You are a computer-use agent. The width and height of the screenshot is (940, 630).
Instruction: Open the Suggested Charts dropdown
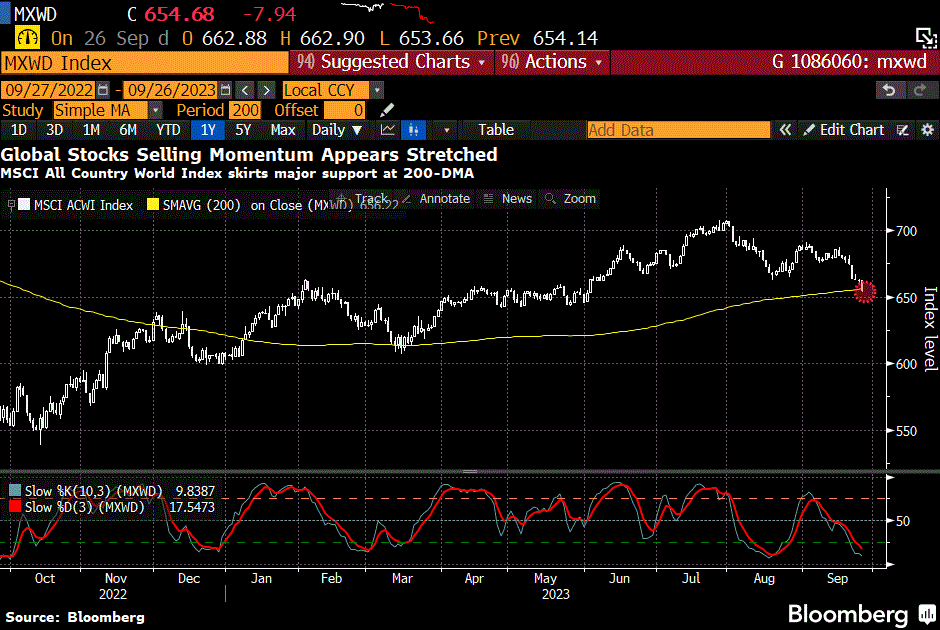pyautogui.click(x=391, y=62)
